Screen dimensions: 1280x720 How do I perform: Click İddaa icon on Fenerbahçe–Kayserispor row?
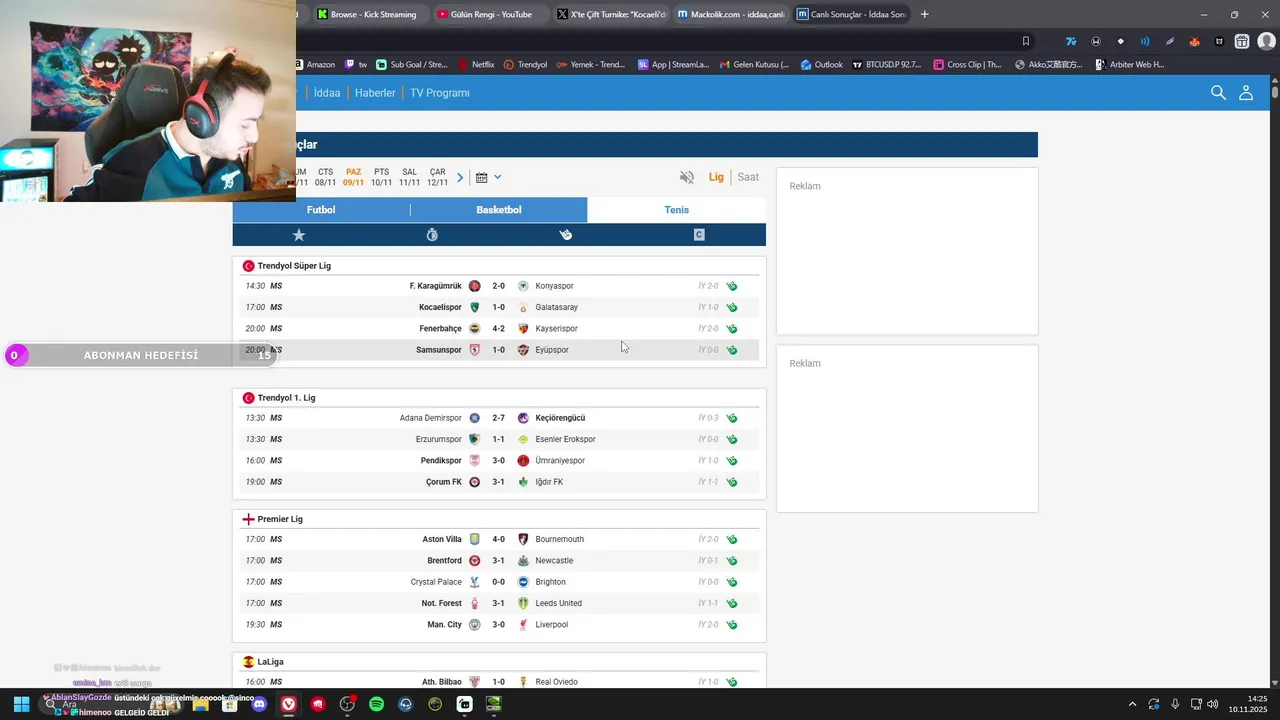pos(732,328)
